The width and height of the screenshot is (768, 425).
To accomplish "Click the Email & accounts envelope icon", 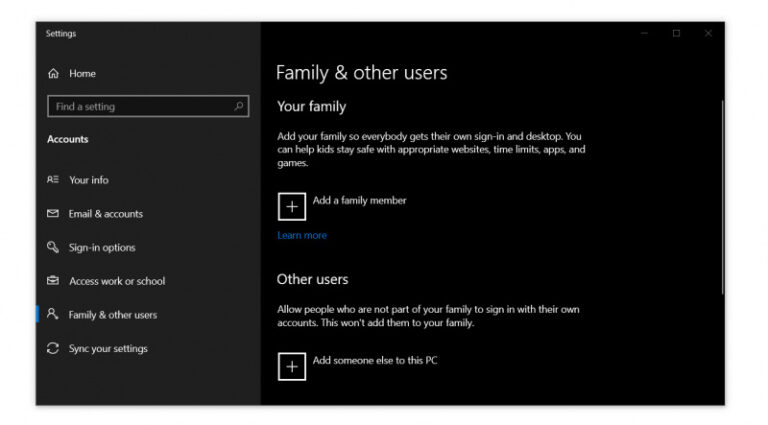I will [53, 213].
